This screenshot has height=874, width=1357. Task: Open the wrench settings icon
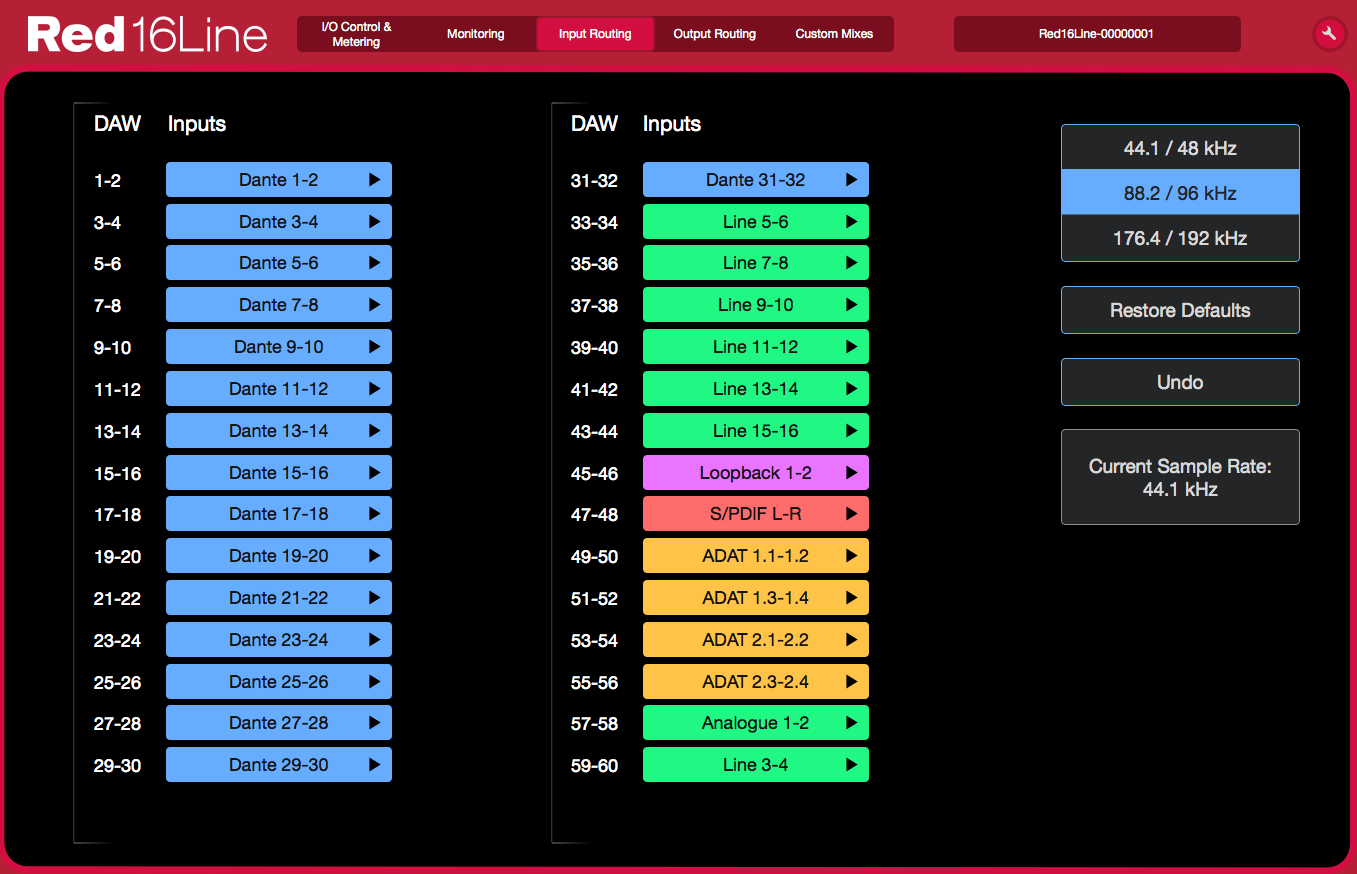[1329, 34]
